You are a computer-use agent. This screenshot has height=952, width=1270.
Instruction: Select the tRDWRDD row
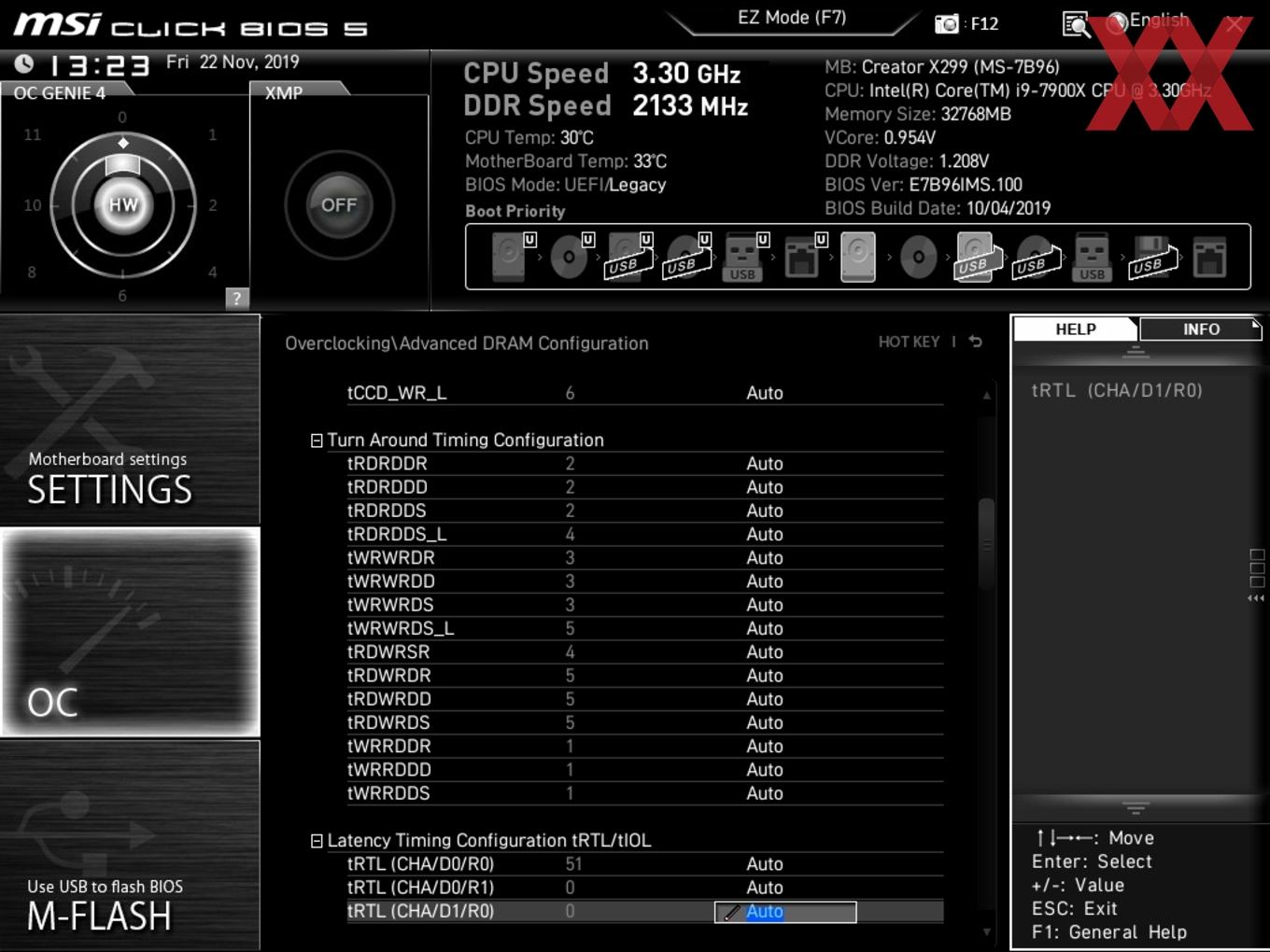click(x=644, y=699)
